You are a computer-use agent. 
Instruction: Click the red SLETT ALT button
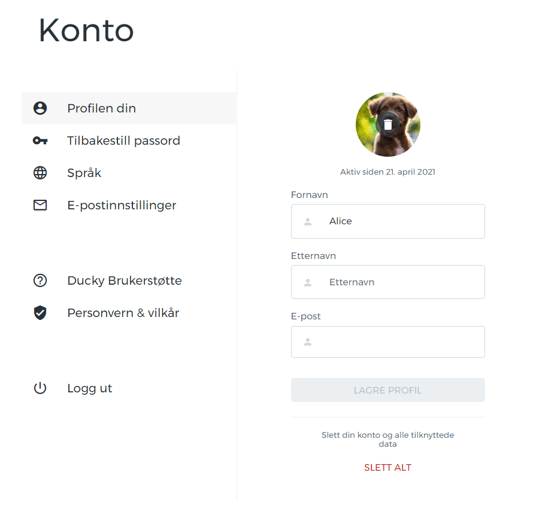pyautogui.click(x=388, y=468)
